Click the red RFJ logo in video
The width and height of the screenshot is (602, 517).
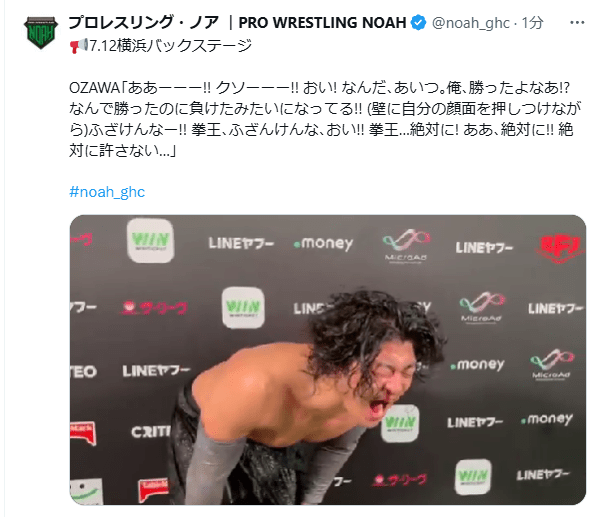[559, 249]
